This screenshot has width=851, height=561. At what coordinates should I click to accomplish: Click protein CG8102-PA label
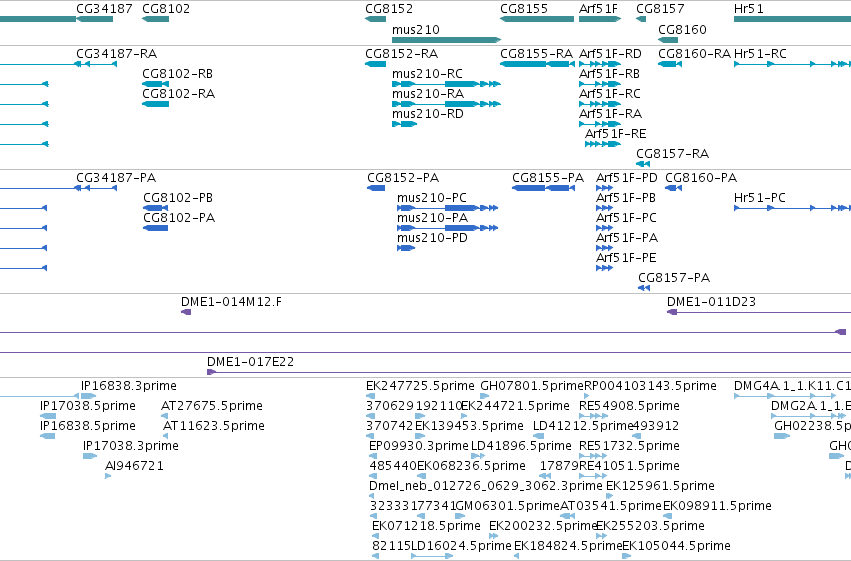tap(179, 218)
